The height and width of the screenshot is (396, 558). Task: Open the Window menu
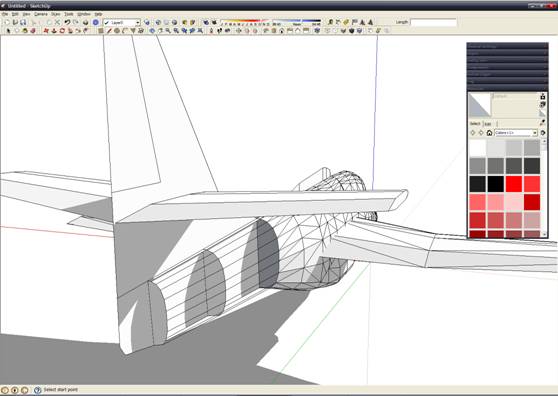point(84,14)
